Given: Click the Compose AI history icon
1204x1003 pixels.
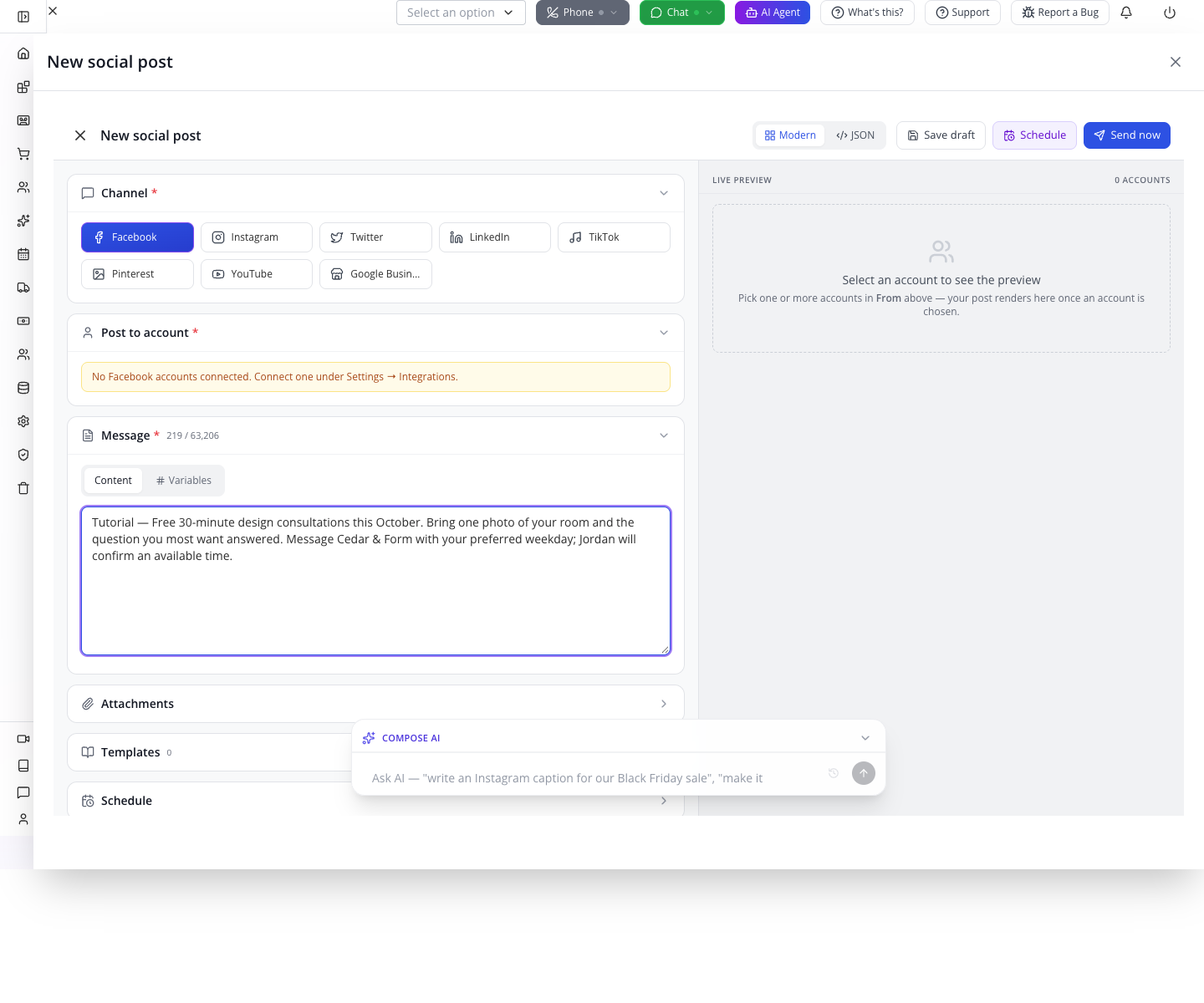Looking at the screenshot, I should [834, 773].
